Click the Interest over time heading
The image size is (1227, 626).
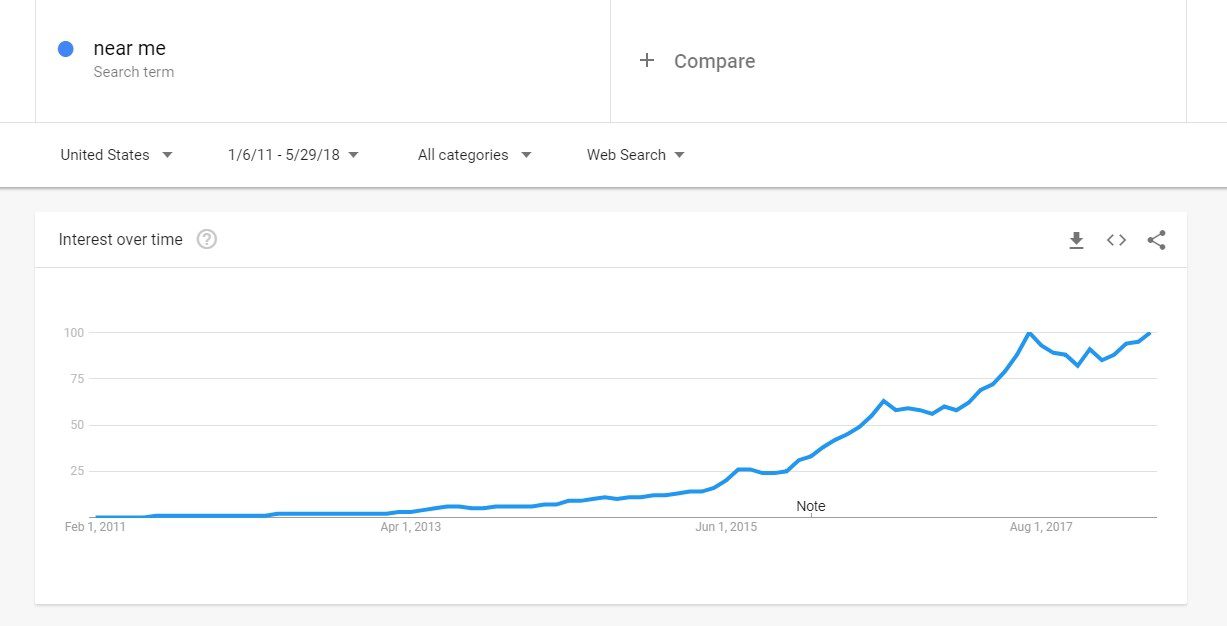click(121, 239)
